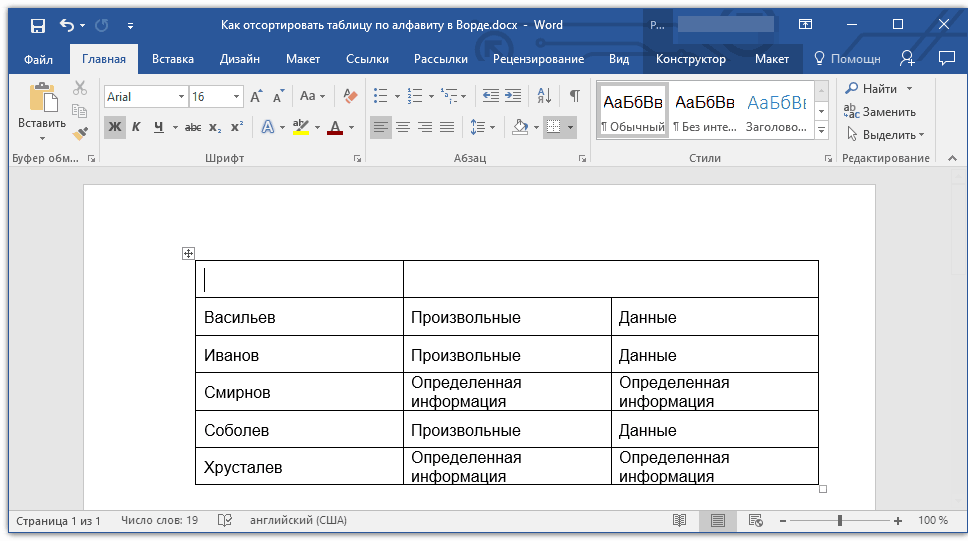Click the Sort A-Z icon

(544, 96)
